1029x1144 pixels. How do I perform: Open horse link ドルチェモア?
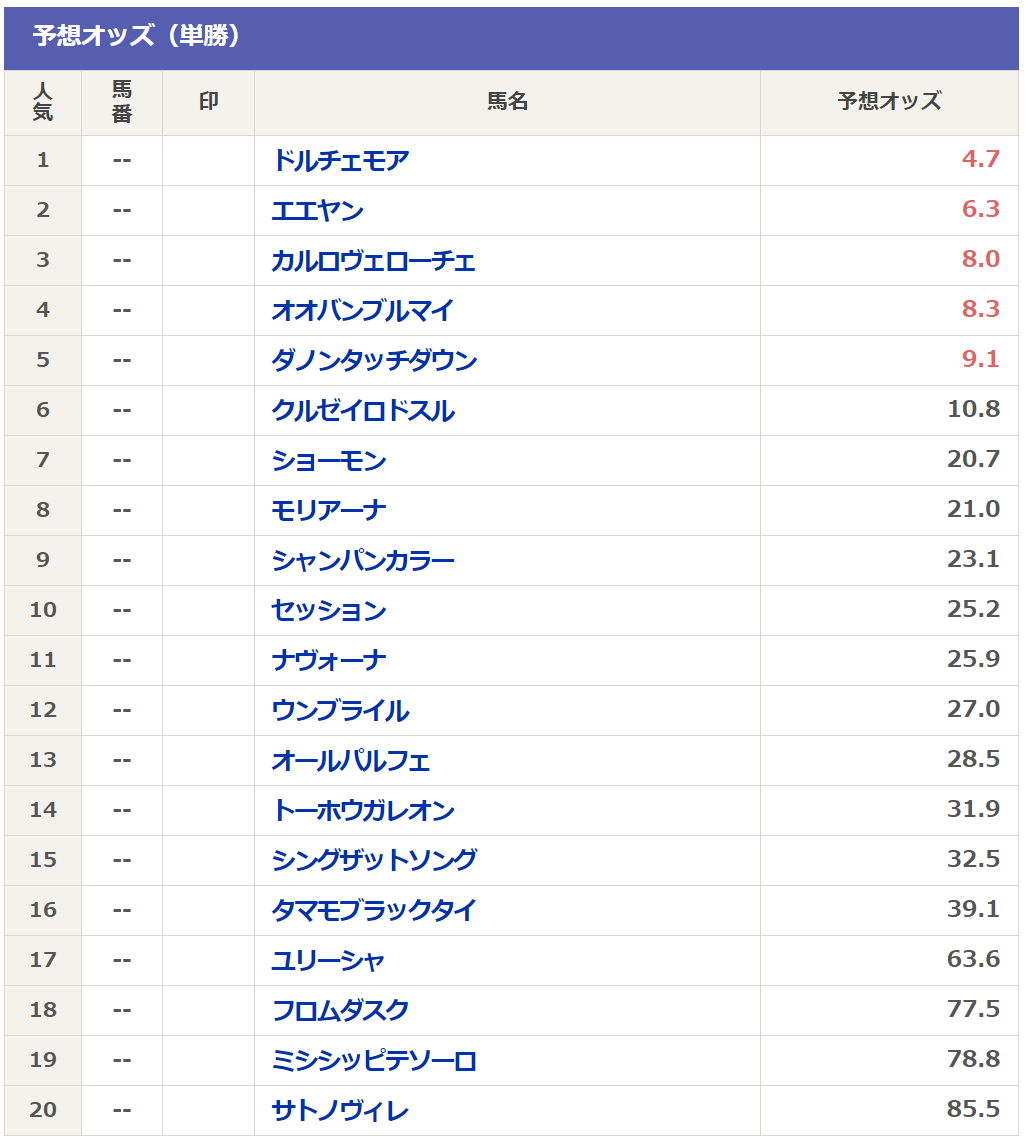point(340,161)
